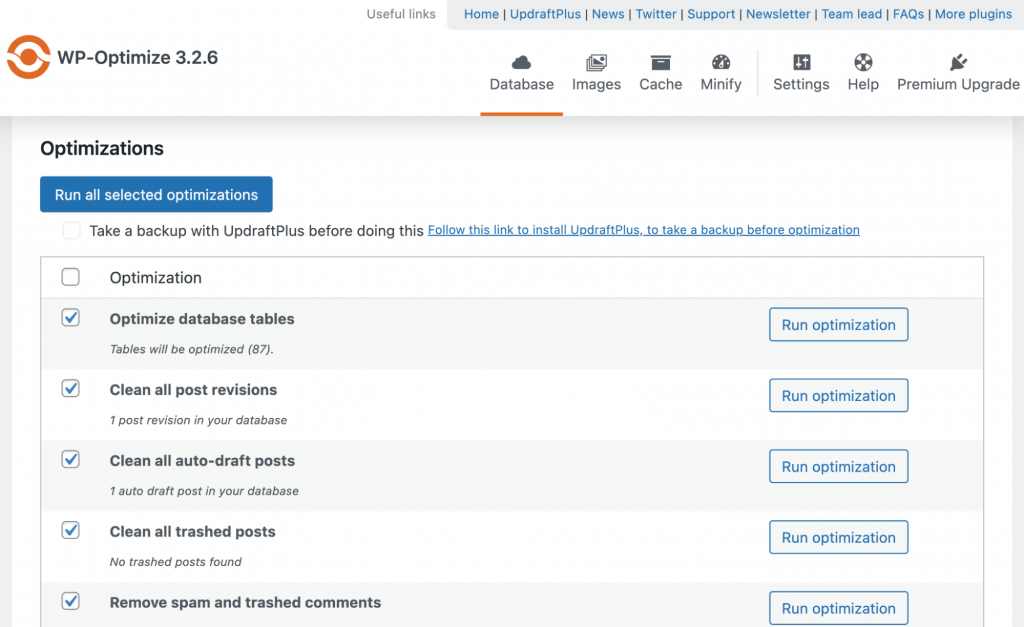
Task: Enable backup with UpdraftPlus before optimizing
Action: click(x=71, y=230)
